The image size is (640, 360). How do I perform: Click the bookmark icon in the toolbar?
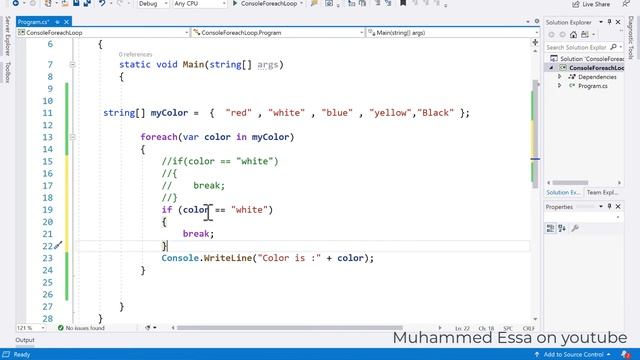tap(403, 4)
